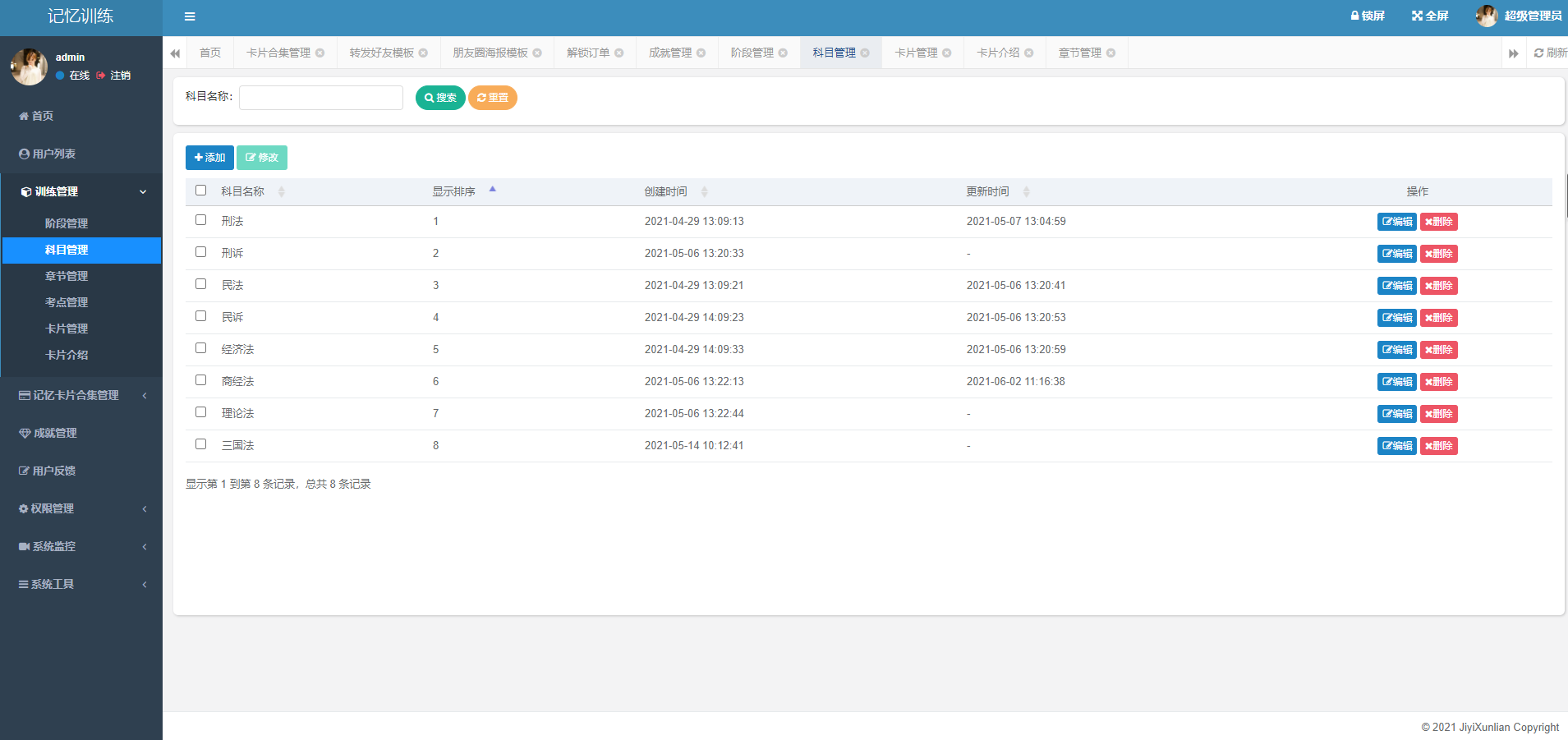Image resolution: width=1568 pixels, height=740 pixels.
Task: Click the 刷新 refresh icon
Action: pyautogui.click(x=1550, y=53)
